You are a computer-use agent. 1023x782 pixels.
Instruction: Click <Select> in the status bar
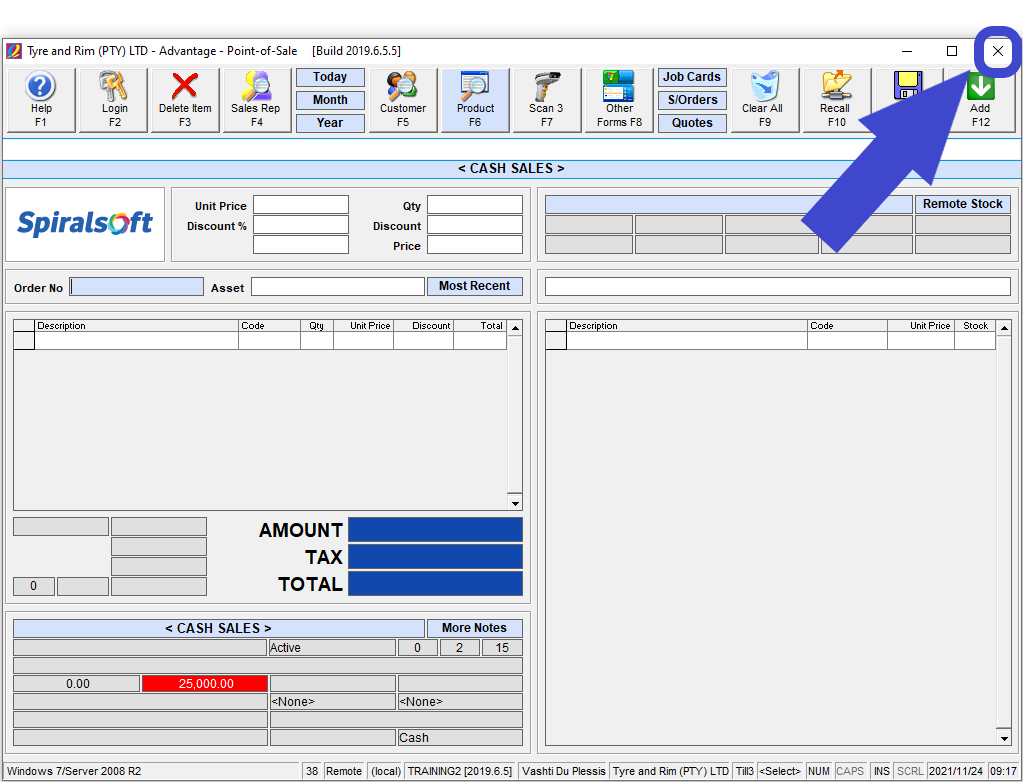[780, 771]
